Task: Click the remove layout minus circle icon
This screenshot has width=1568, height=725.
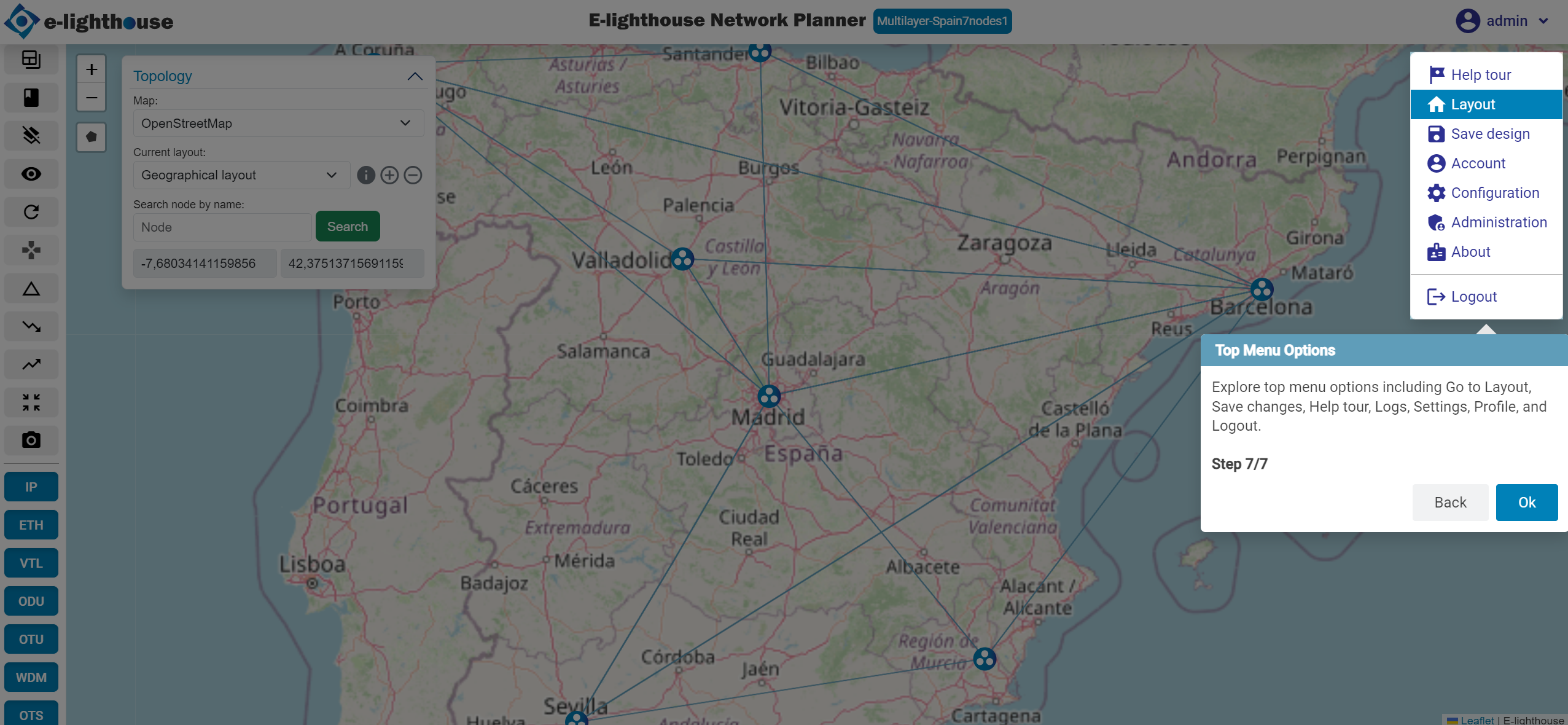Action: 413,175
